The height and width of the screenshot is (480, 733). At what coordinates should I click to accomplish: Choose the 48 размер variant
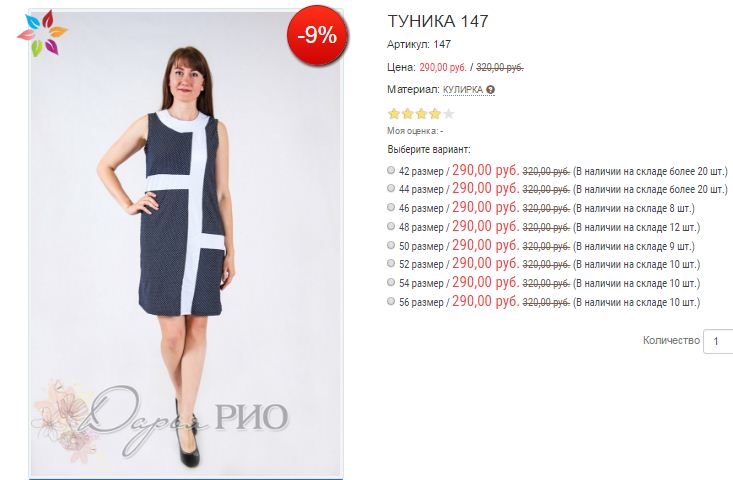tap(391, 226)
